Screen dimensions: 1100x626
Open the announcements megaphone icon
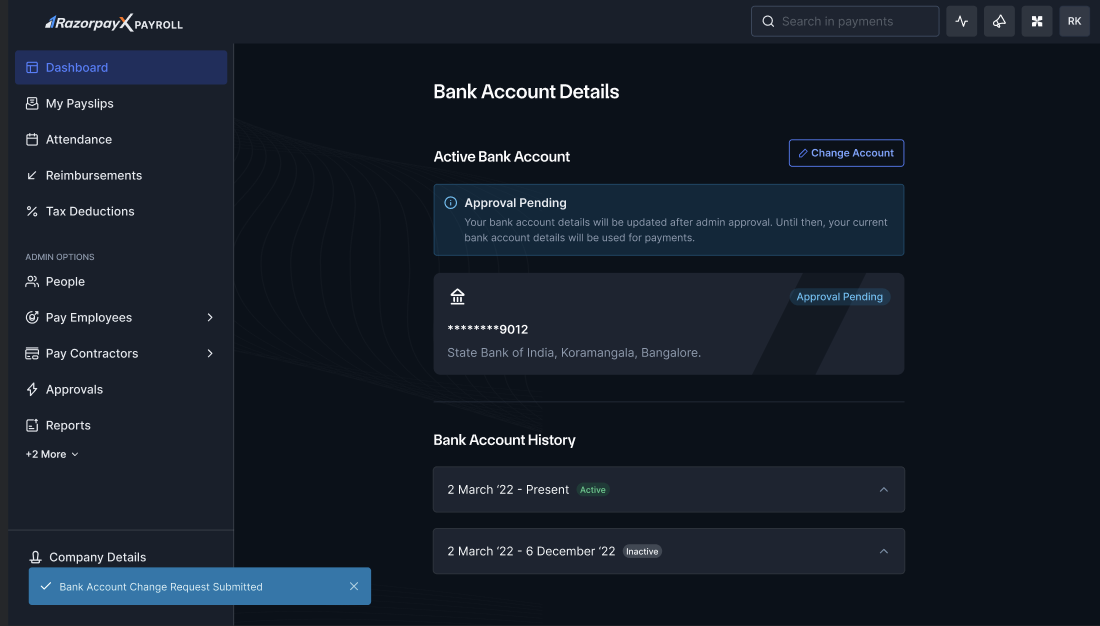click(x=999, y=21)
